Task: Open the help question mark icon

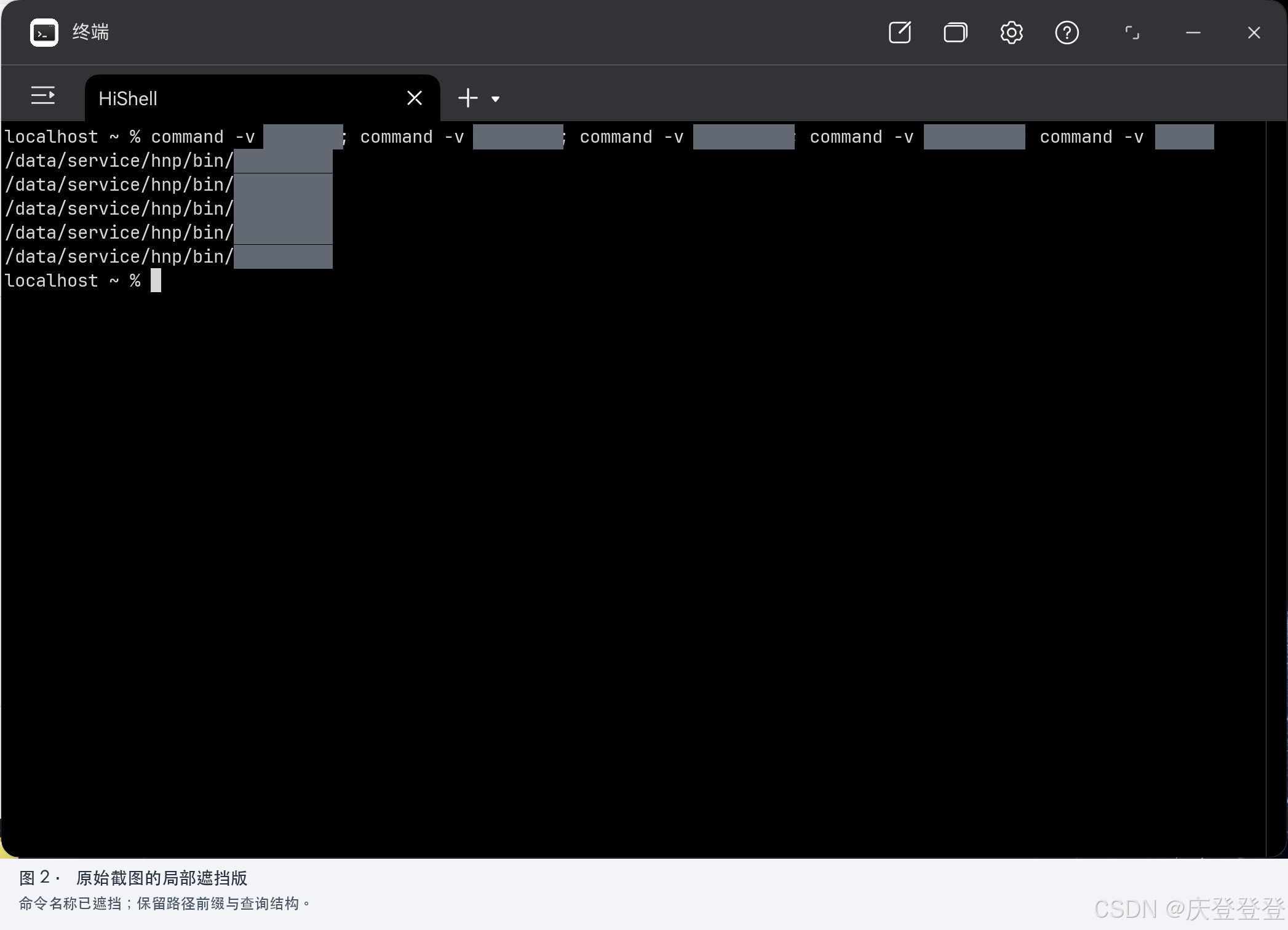Action: [1067, 33]
